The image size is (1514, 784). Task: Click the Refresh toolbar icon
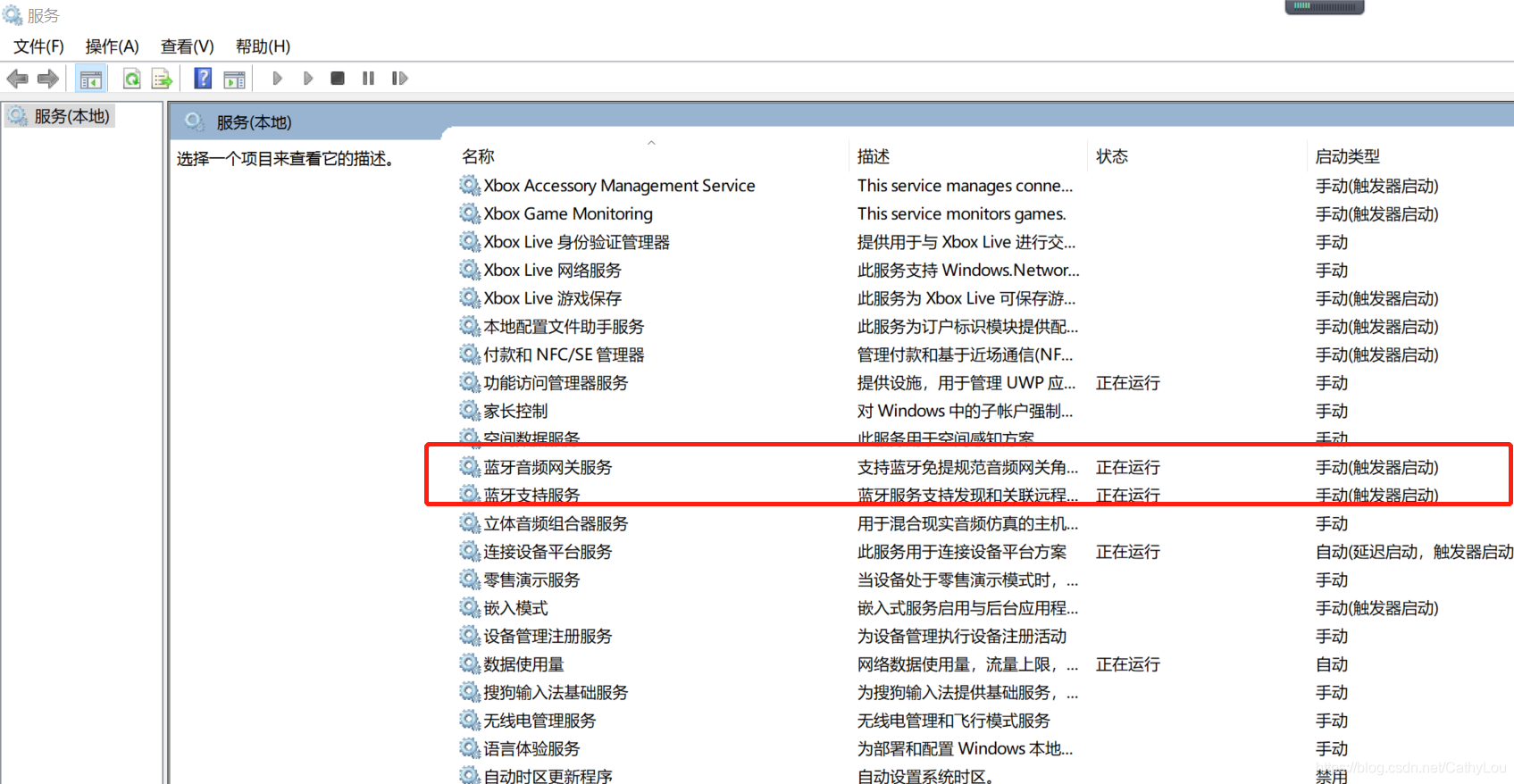pyautogui.click(x=131, y=79)
